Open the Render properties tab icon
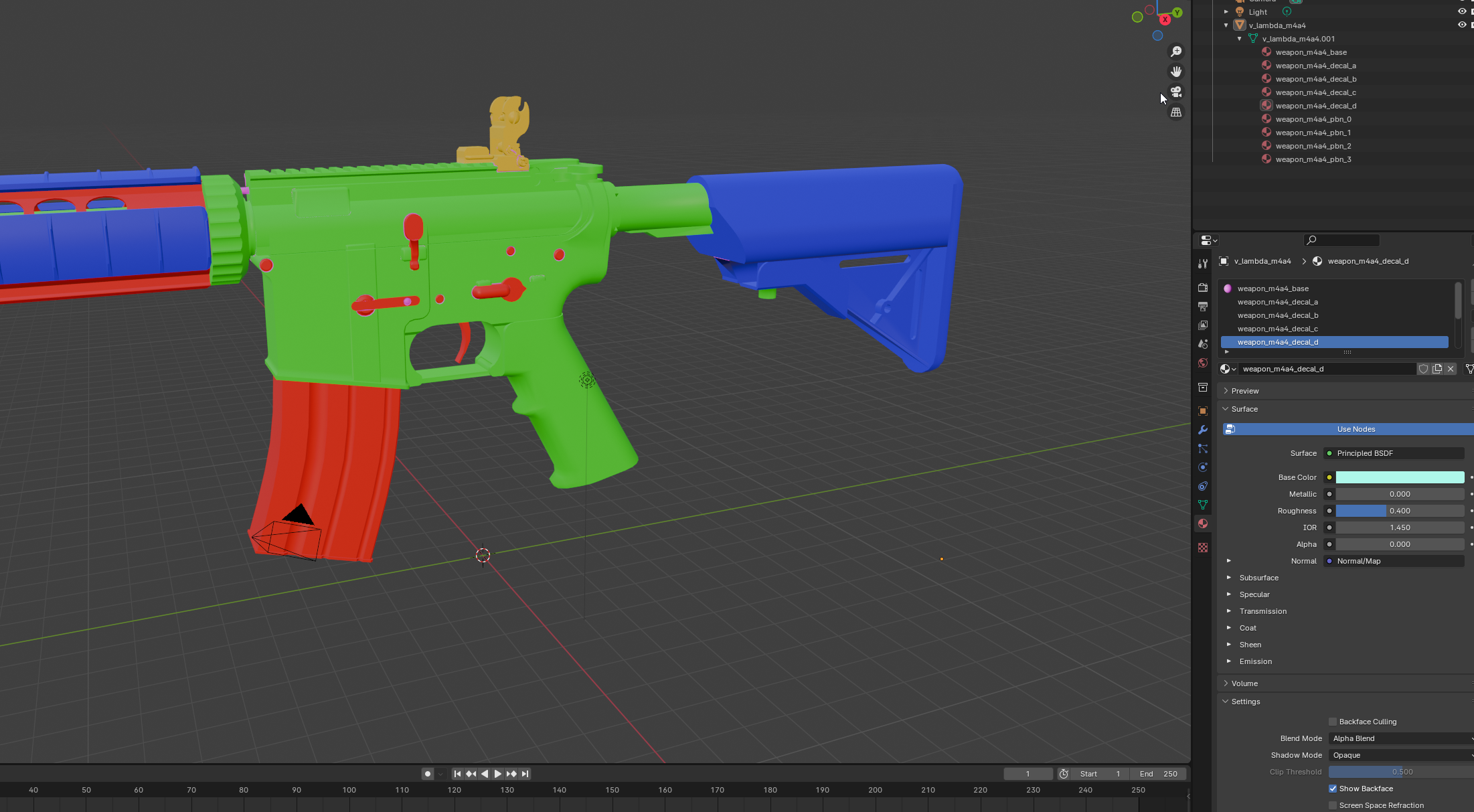 point(1203,287)
